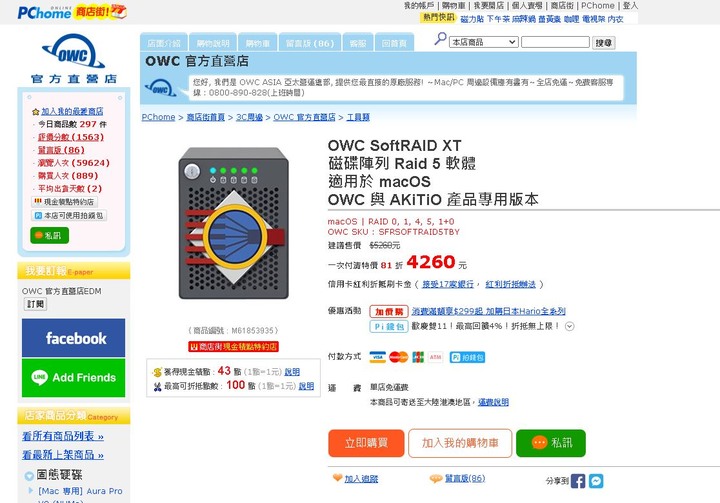Click the search magnifier icon

(440, 39)
